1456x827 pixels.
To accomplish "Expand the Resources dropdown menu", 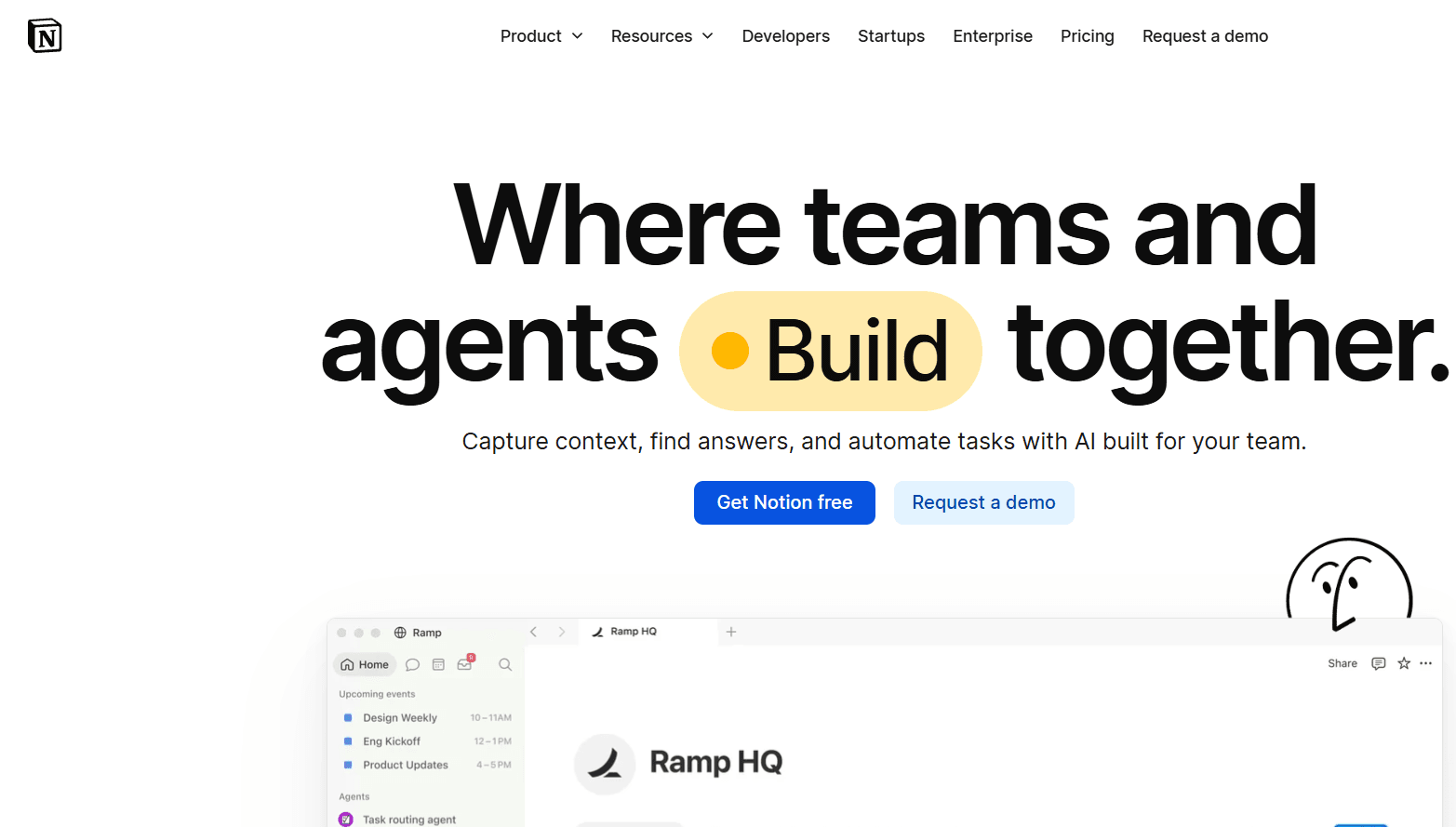I will 662,36.
